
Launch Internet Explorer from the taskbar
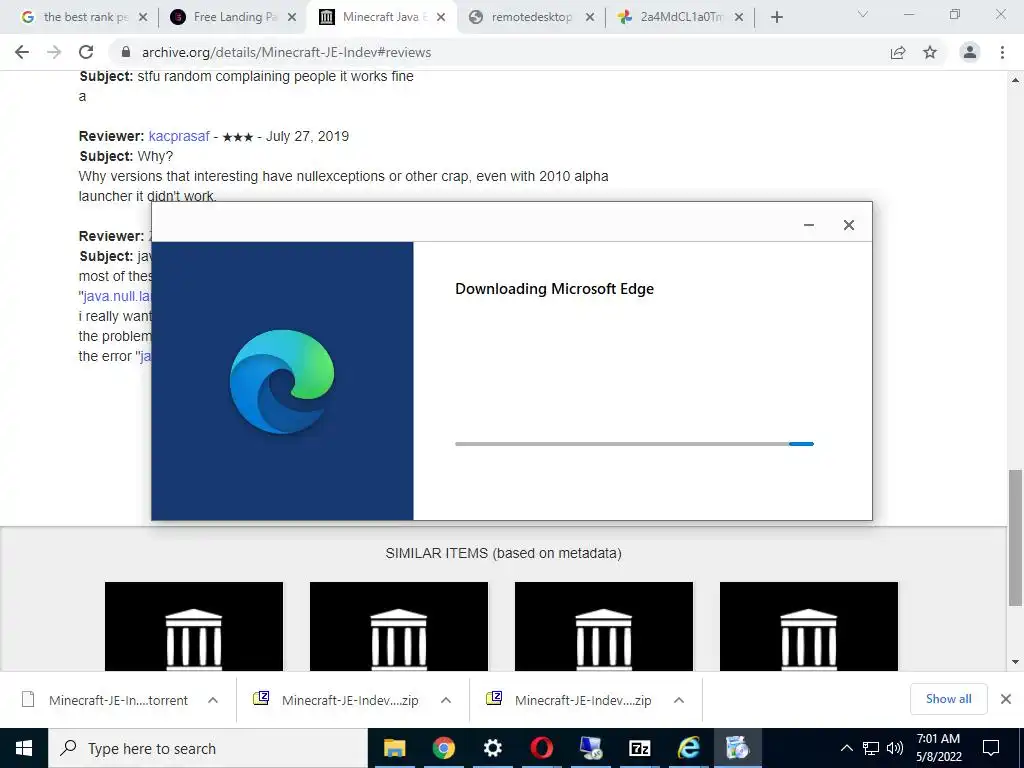tap(688, 748)
